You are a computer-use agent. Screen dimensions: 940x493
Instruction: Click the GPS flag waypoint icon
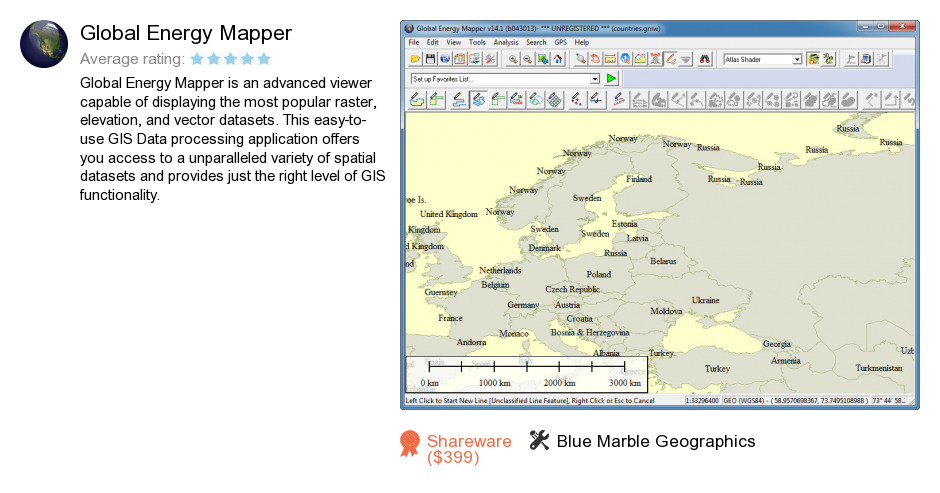[851, 59]
